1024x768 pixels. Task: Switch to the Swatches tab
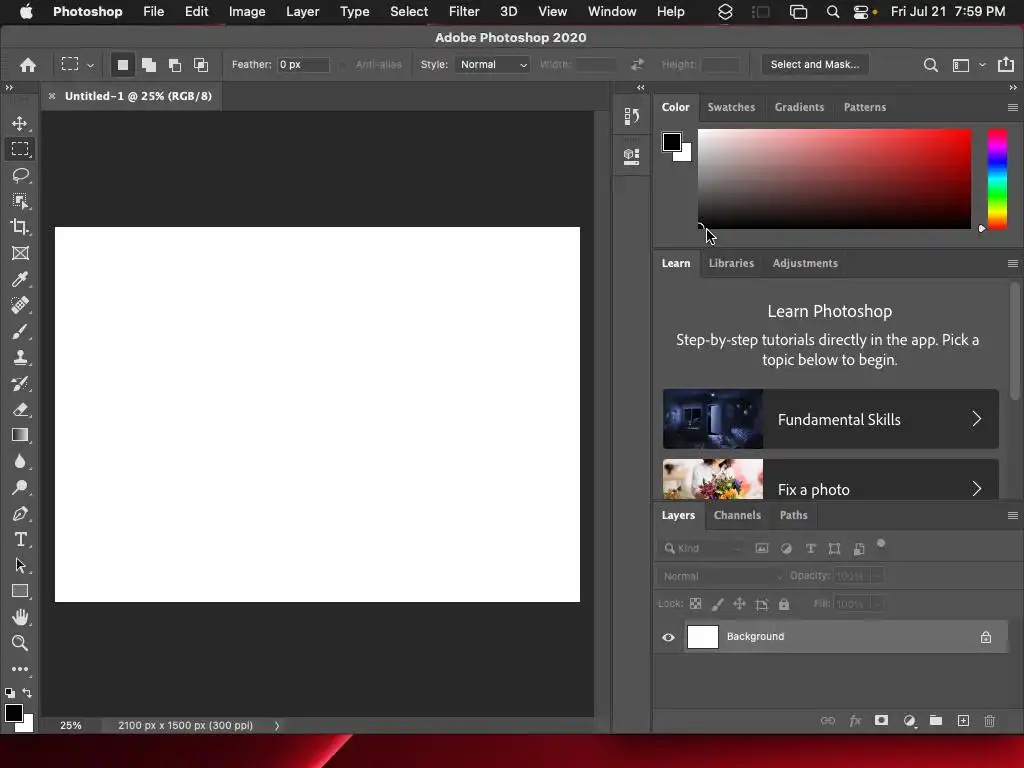[731, 107]
